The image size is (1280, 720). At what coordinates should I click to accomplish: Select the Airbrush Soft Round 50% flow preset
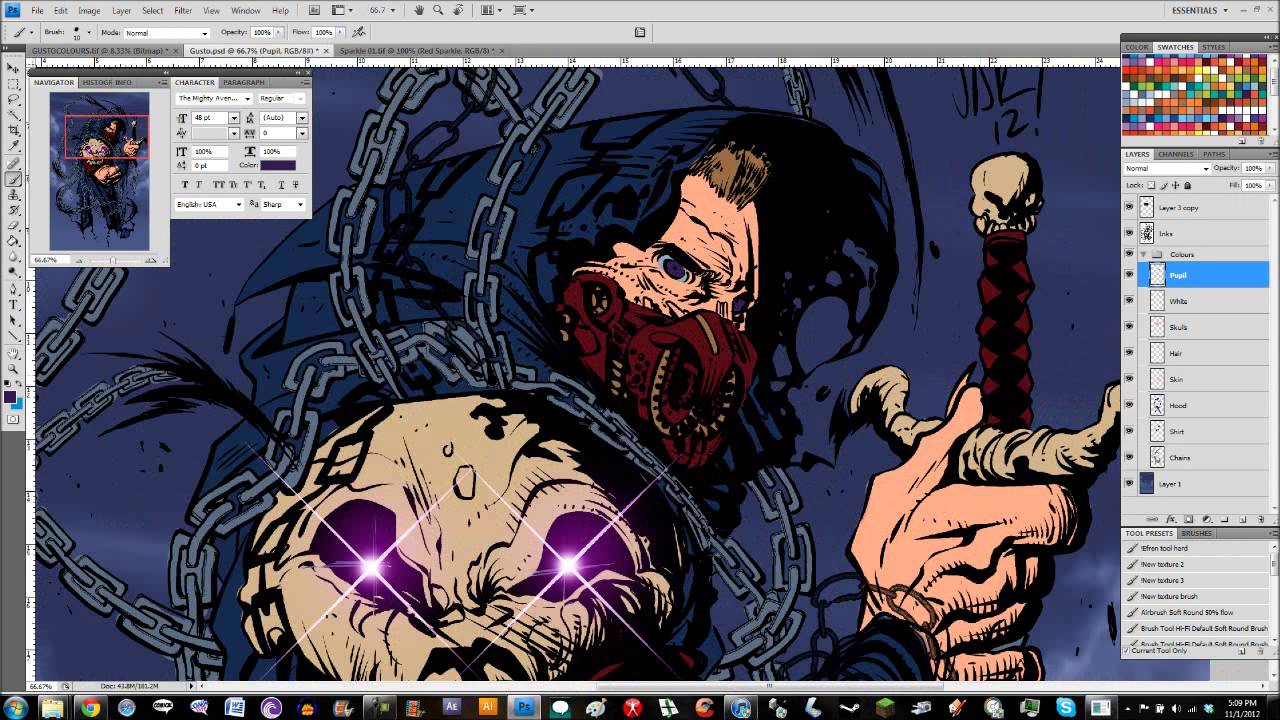(x=1196, y=612)
